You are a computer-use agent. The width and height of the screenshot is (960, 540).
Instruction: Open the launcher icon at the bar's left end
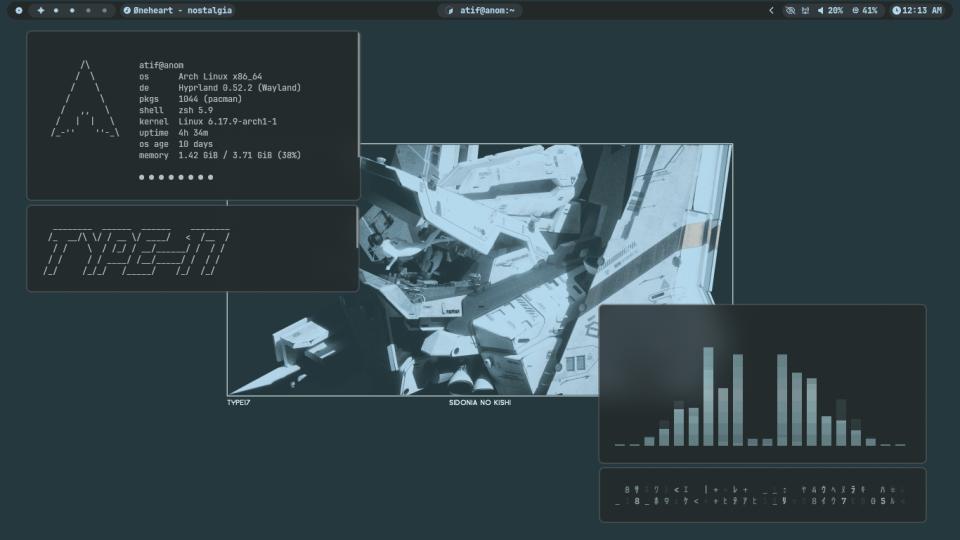(x=19, y=10)
